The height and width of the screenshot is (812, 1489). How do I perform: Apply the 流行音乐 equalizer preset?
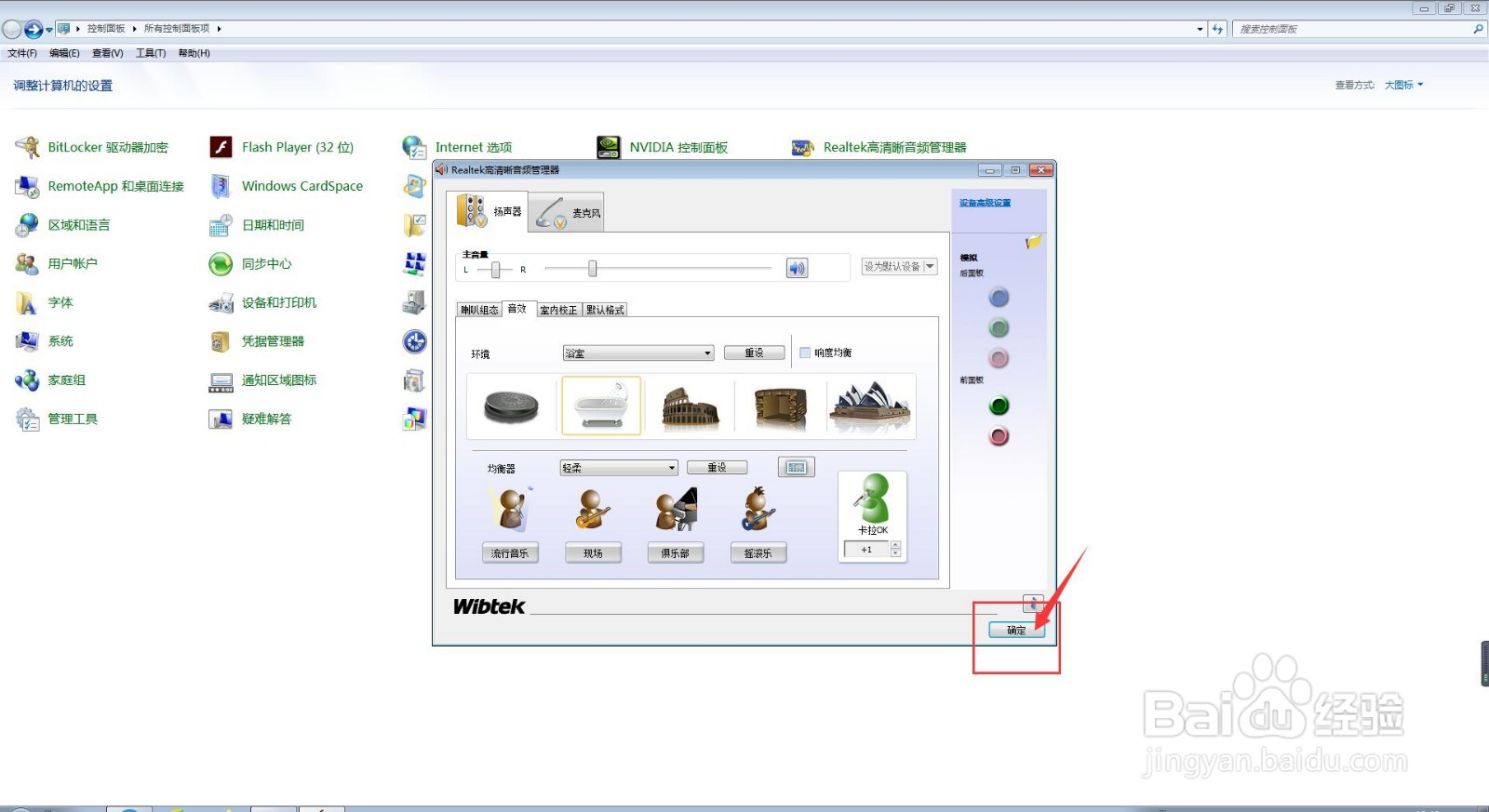click(x=510, y=553)
